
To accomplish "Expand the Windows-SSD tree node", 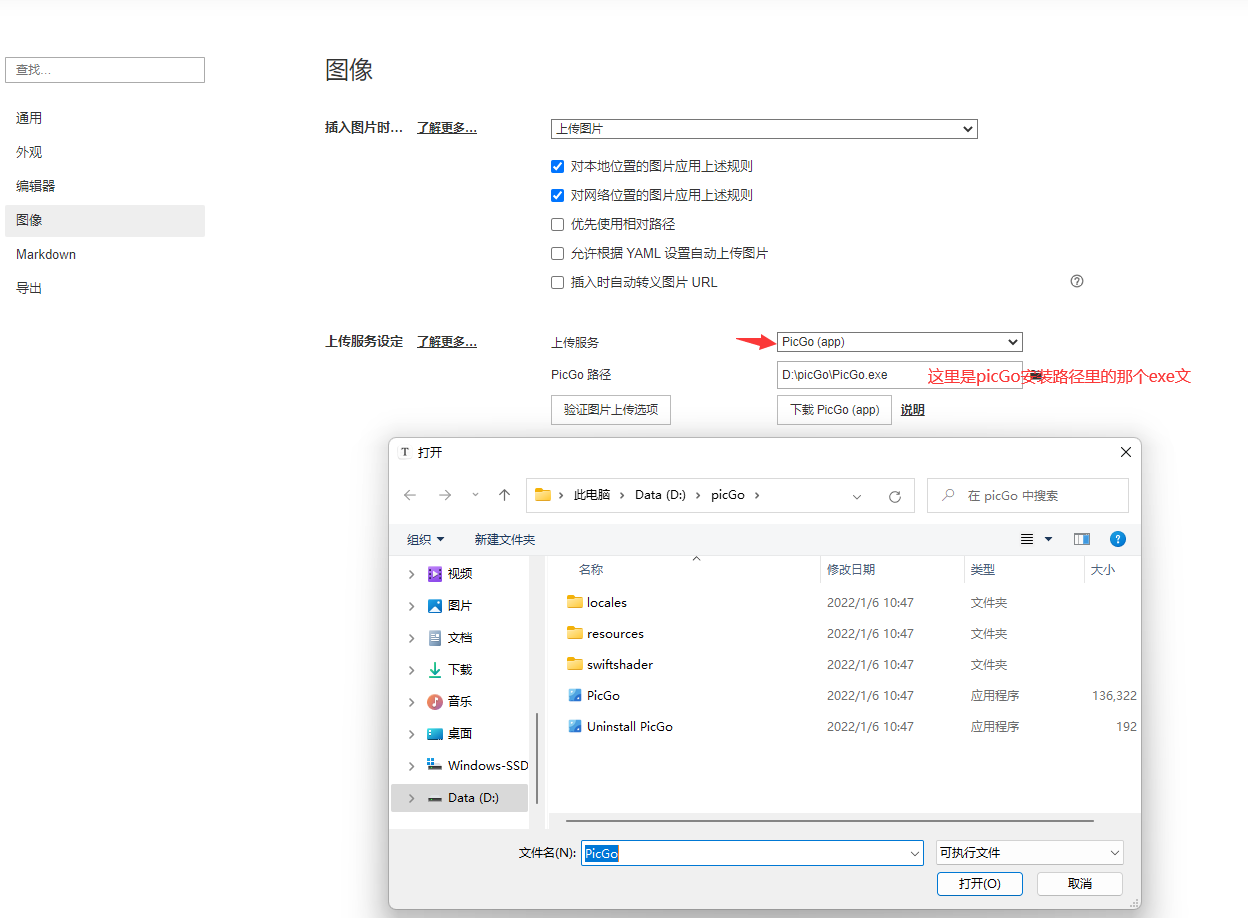I will (x=411, y=766).
